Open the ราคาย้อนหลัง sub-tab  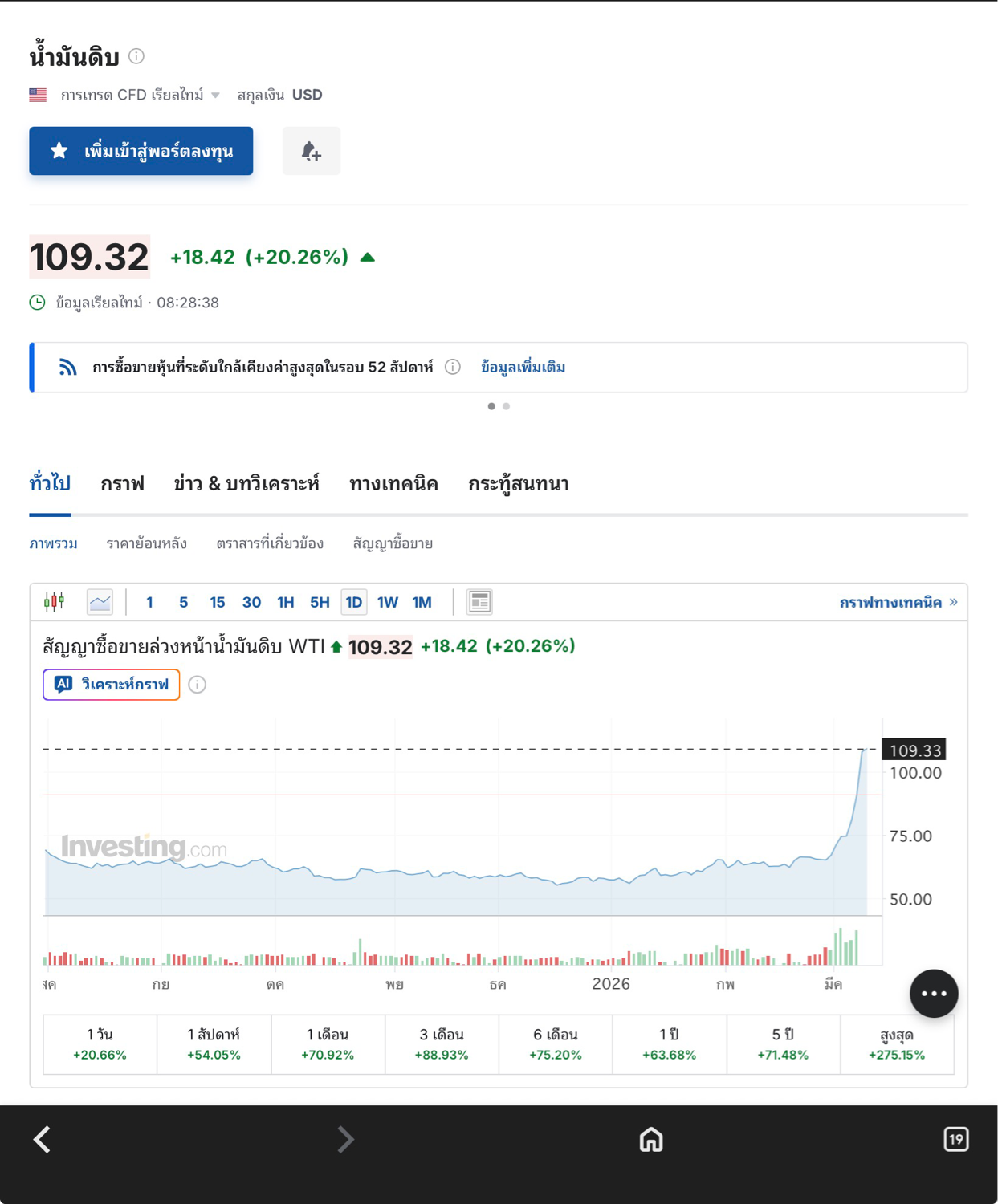147,543
